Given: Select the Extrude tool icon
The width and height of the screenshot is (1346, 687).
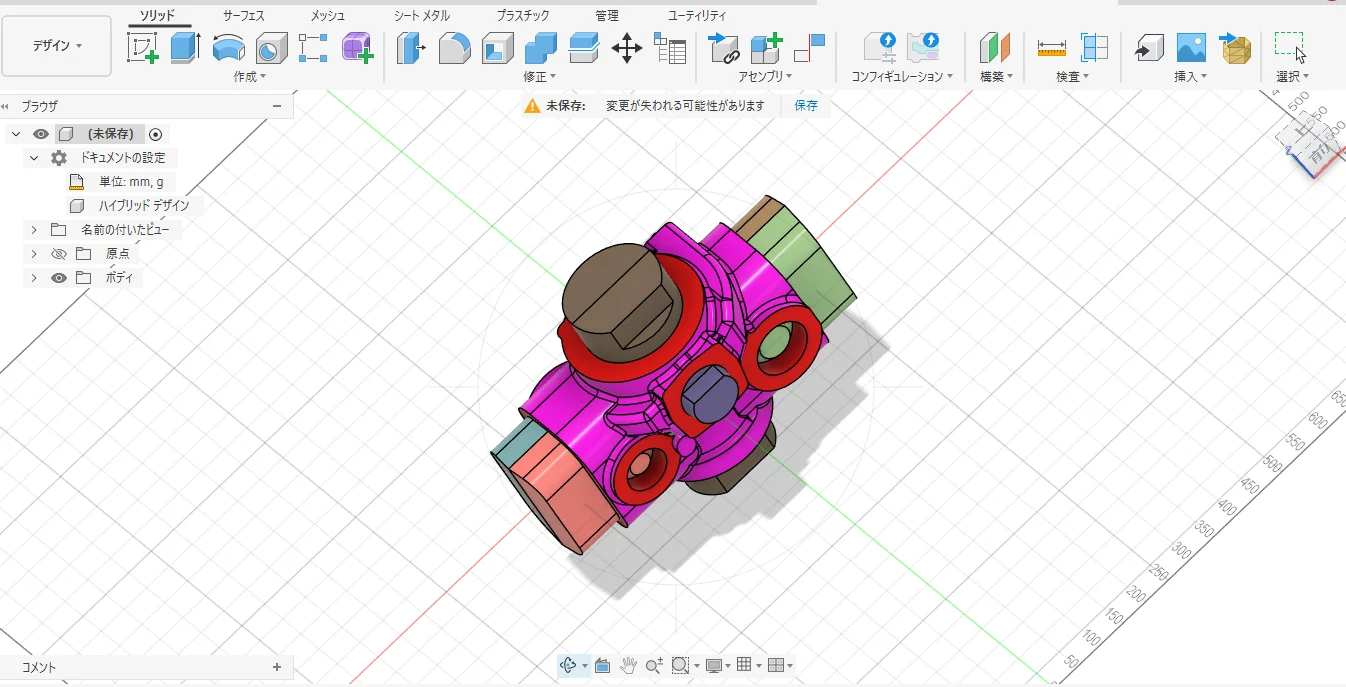Looking at the screenshot, I should click(x=185, y=47).
